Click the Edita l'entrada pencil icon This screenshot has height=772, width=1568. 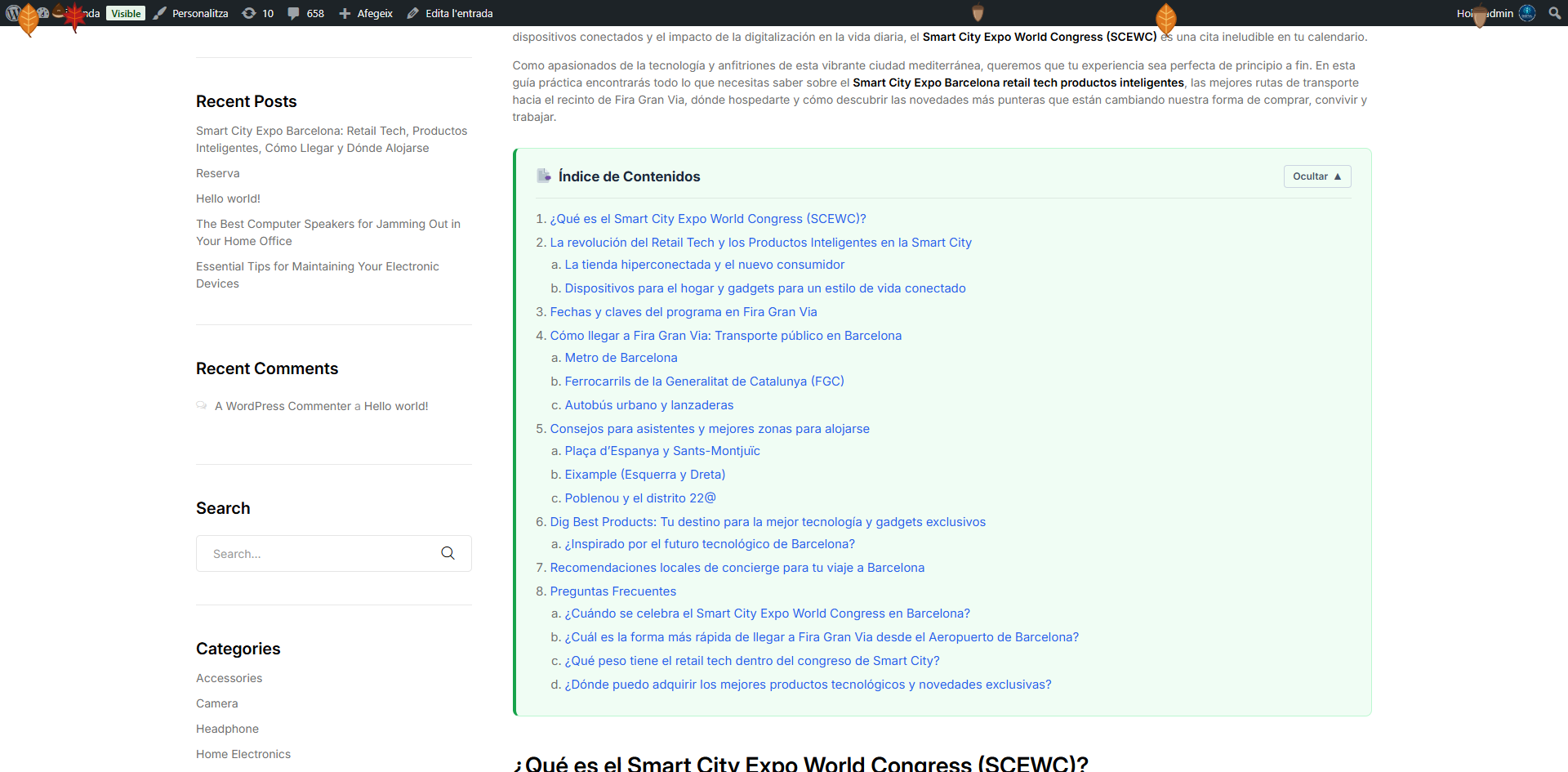tap(413, 13)
